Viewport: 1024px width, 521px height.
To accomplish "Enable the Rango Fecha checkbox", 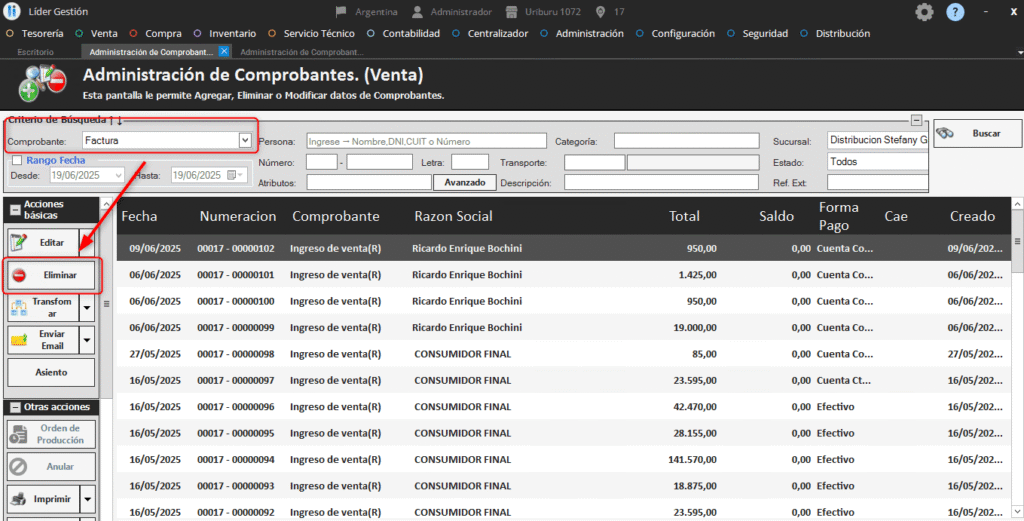I will (x=17, y=160).
